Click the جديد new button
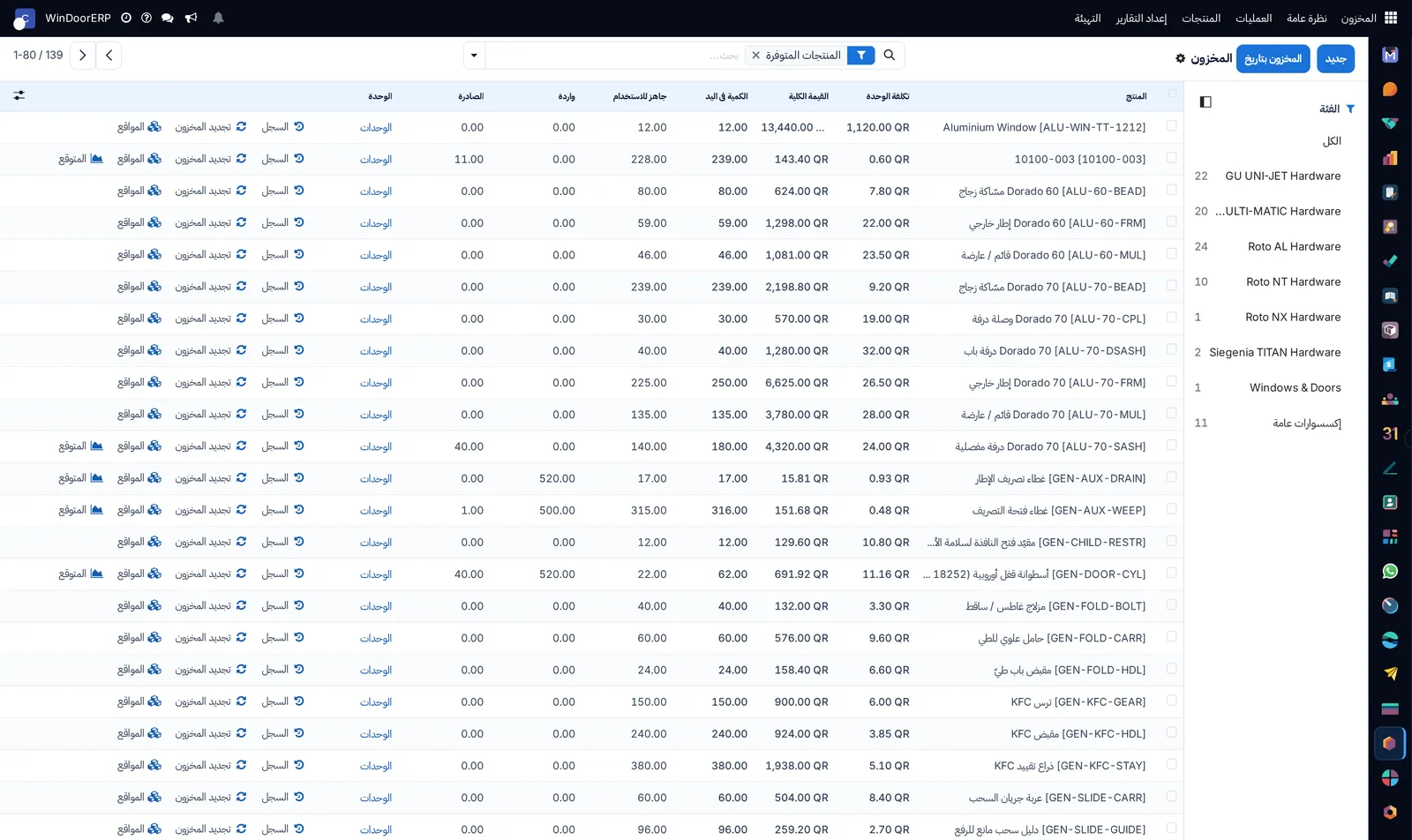 pyautogui.click(x=1335, y=59)
